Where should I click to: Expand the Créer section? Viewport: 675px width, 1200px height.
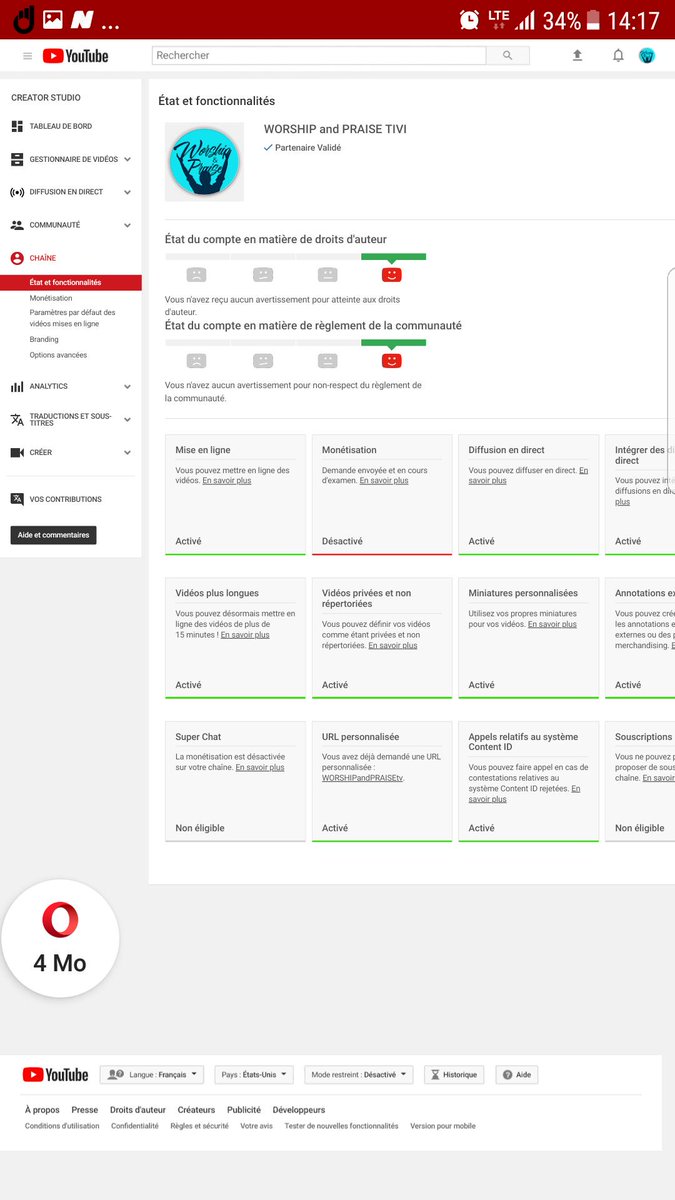[x=127, y=453]
